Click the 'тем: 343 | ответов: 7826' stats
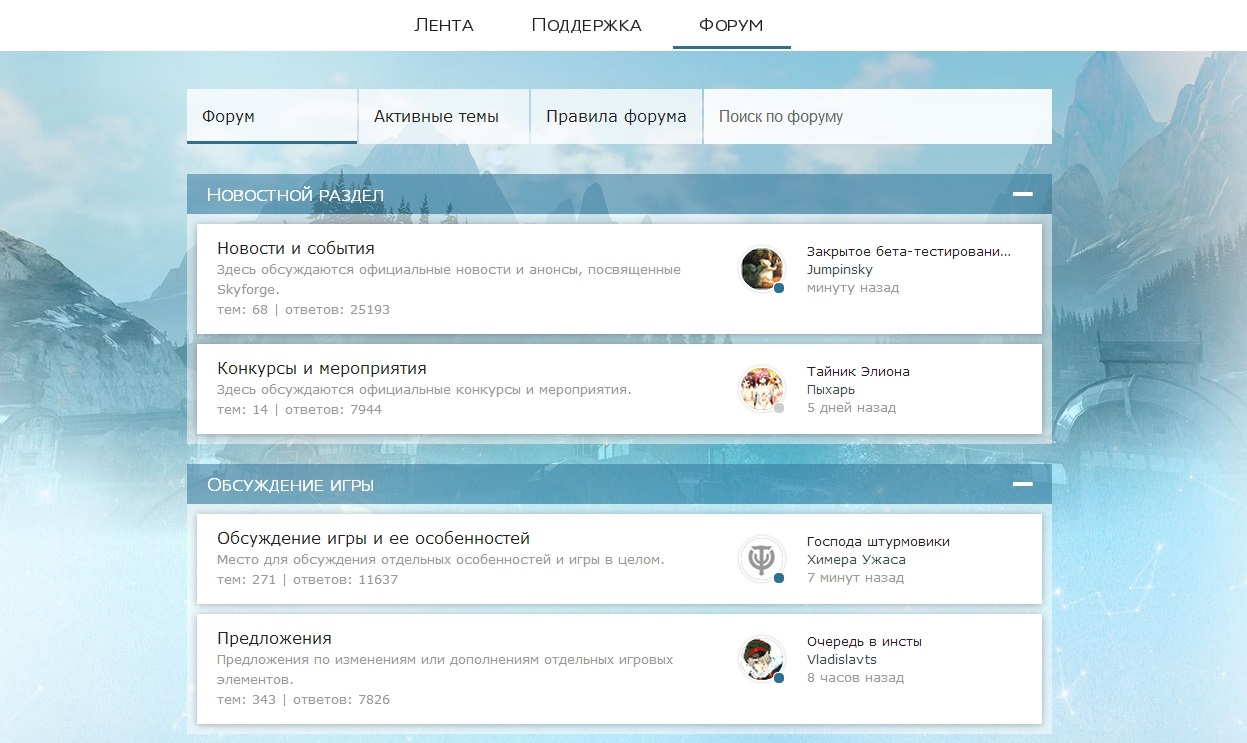 303,700
